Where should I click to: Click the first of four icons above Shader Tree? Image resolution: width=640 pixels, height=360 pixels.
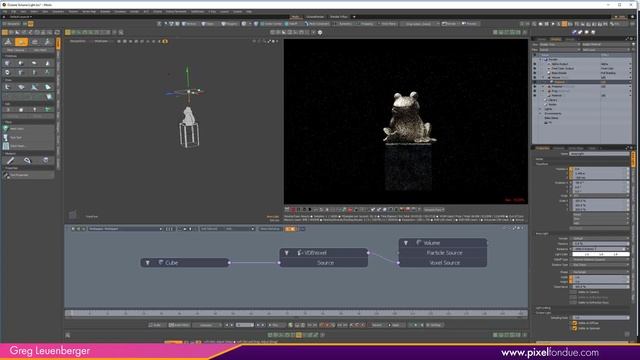click(574, 32)
